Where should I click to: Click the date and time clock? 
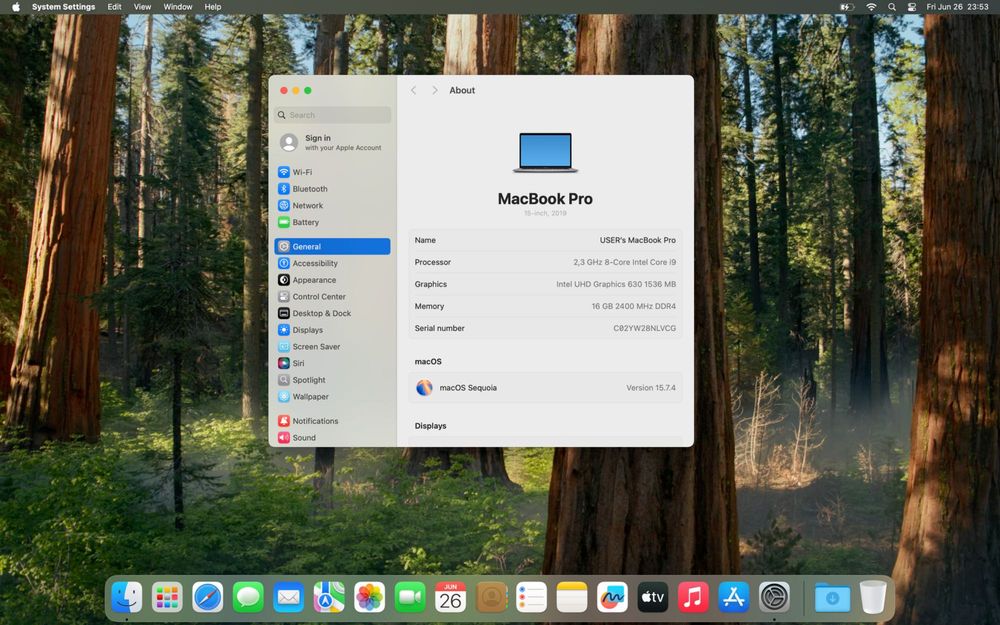click(x=957, y=7)
